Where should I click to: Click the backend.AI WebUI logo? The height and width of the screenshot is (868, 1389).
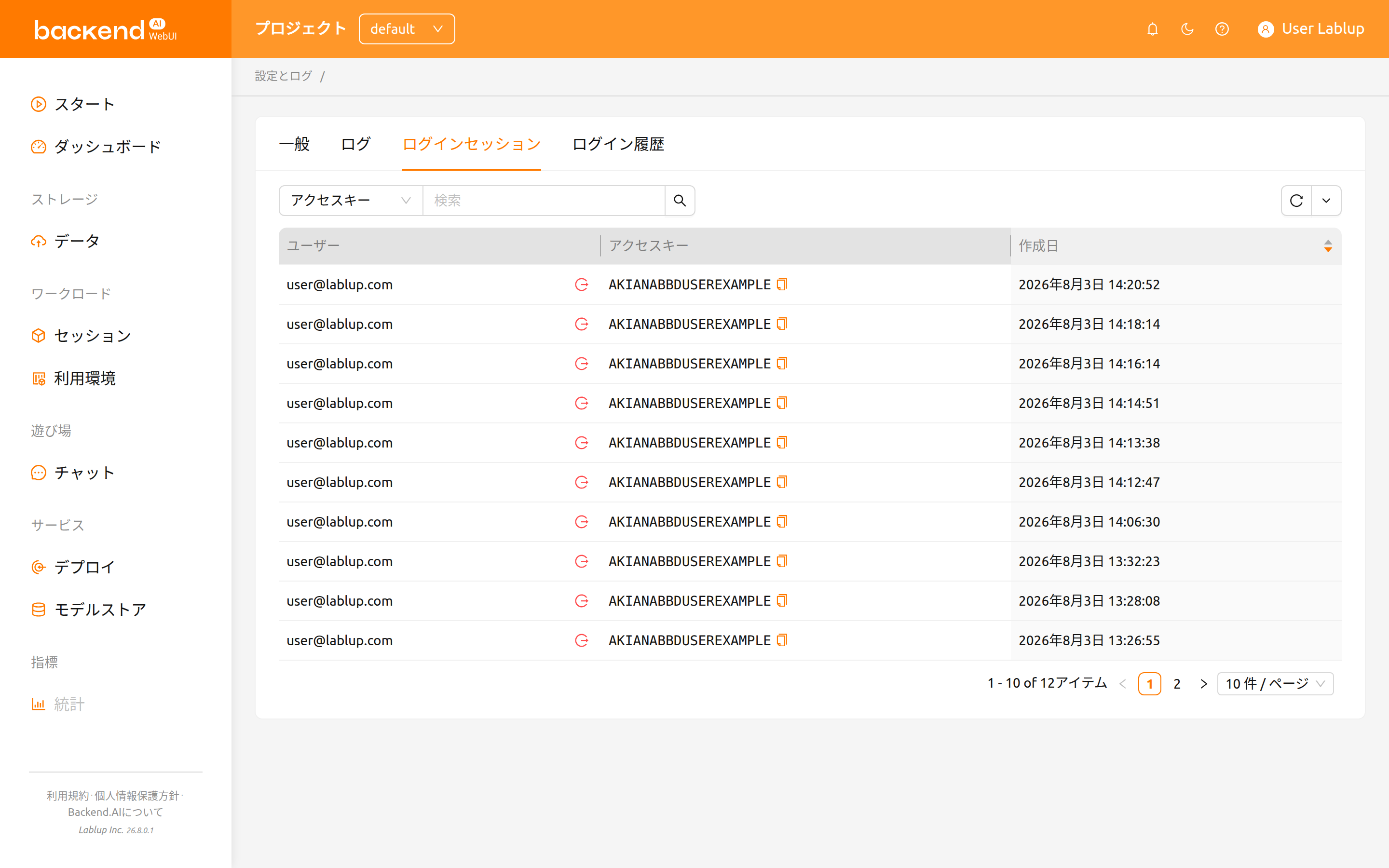point(106,29)
